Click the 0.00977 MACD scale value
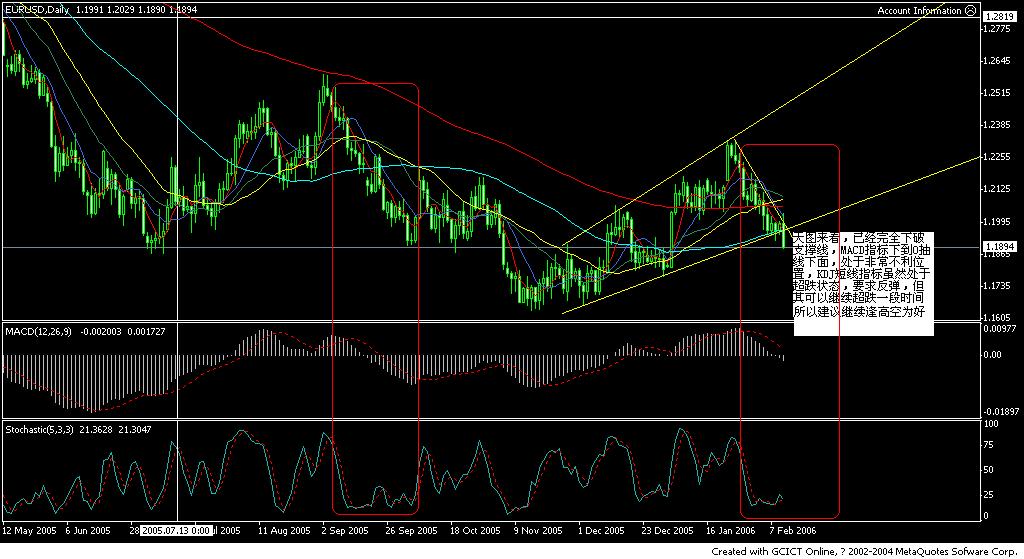This screenshot has height=559, width=1024. [x=1000, y=328]
